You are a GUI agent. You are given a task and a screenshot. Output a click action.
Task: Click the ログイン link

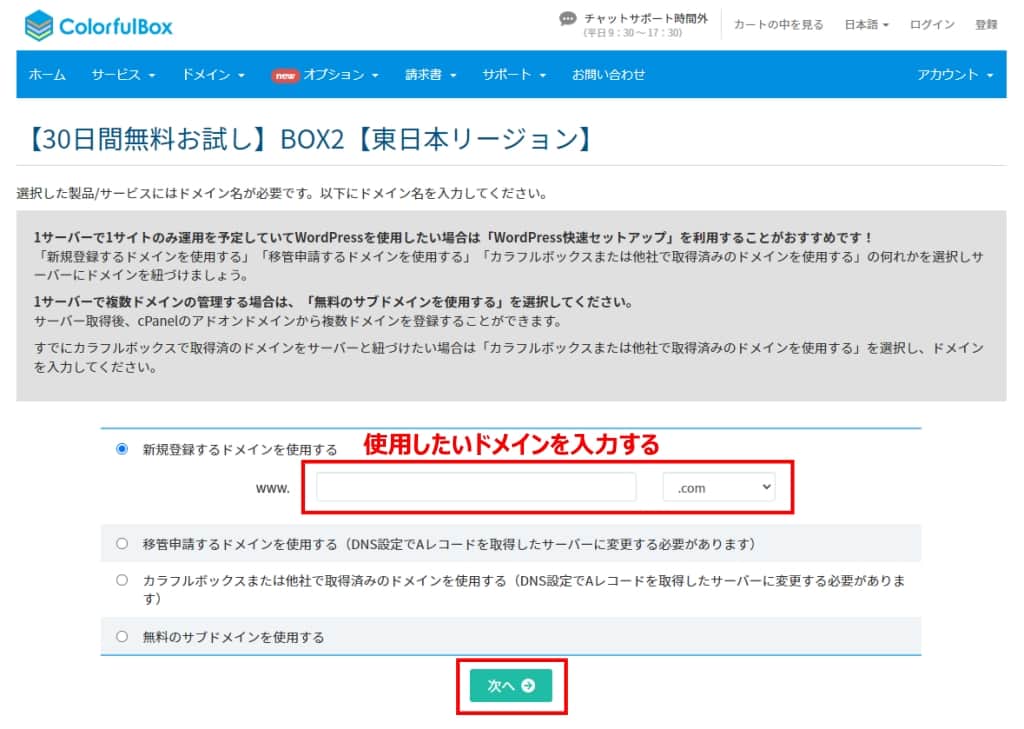click(932, 25)
